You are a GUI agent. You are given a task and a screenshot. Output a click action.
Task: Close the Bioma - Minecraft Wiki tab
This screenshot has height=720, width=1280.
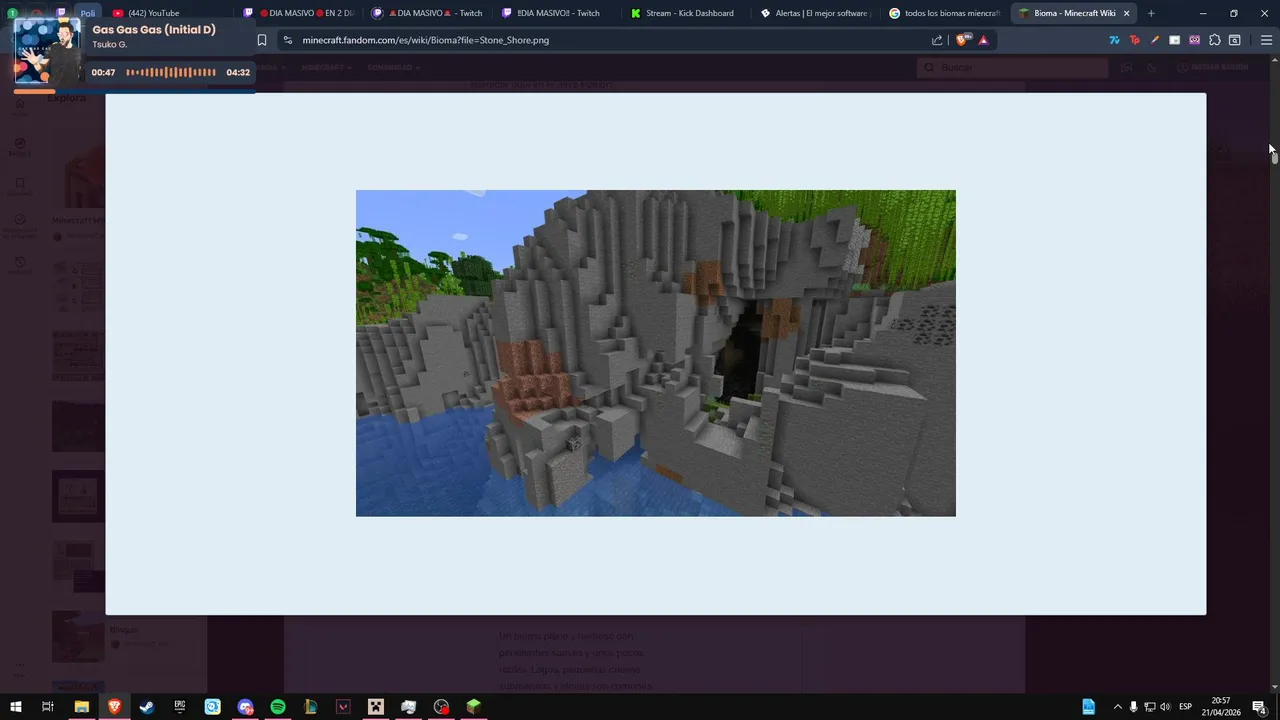(1127, 13)
